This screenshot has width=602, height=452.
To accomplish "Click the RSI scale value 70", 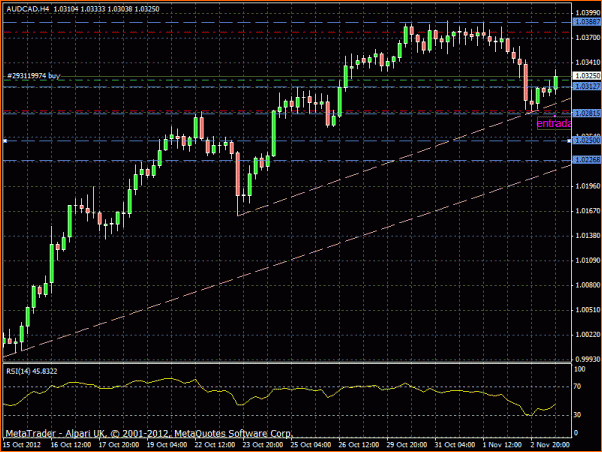I will 577,386.
